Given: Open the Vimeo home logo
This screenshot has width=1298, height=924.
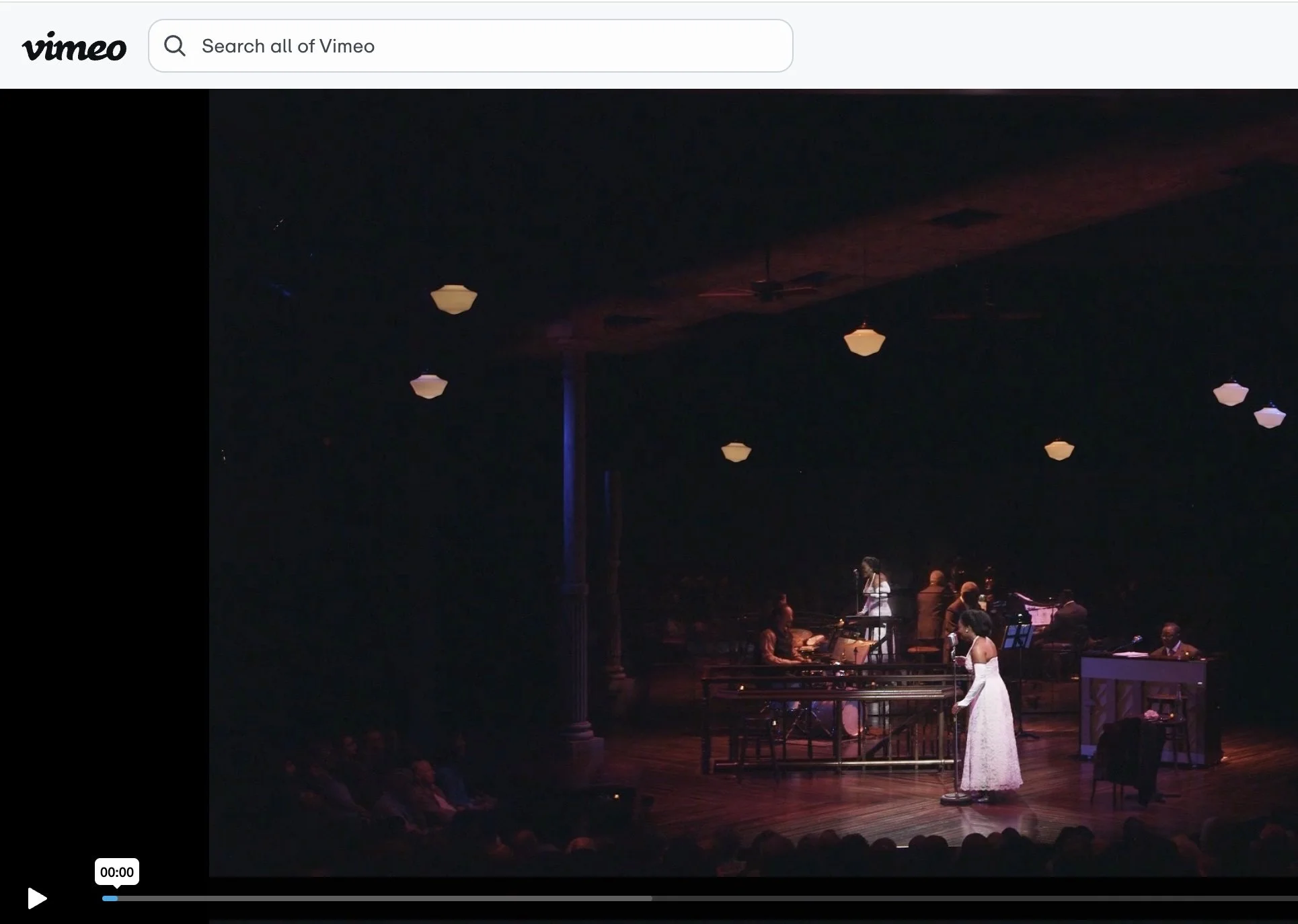Looking at the screenshot, I should coord(74,46).
